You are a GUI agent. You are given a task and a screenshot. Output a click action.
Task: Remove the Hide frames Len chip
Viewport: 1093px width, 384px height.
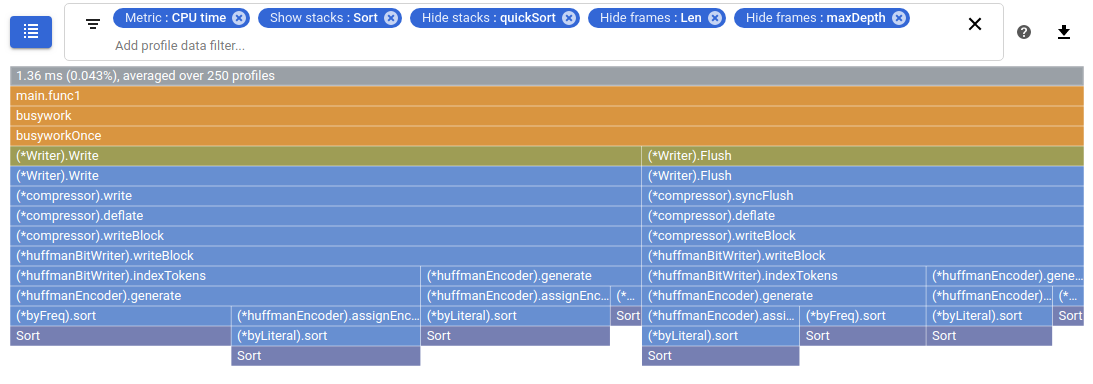(714, 18)
